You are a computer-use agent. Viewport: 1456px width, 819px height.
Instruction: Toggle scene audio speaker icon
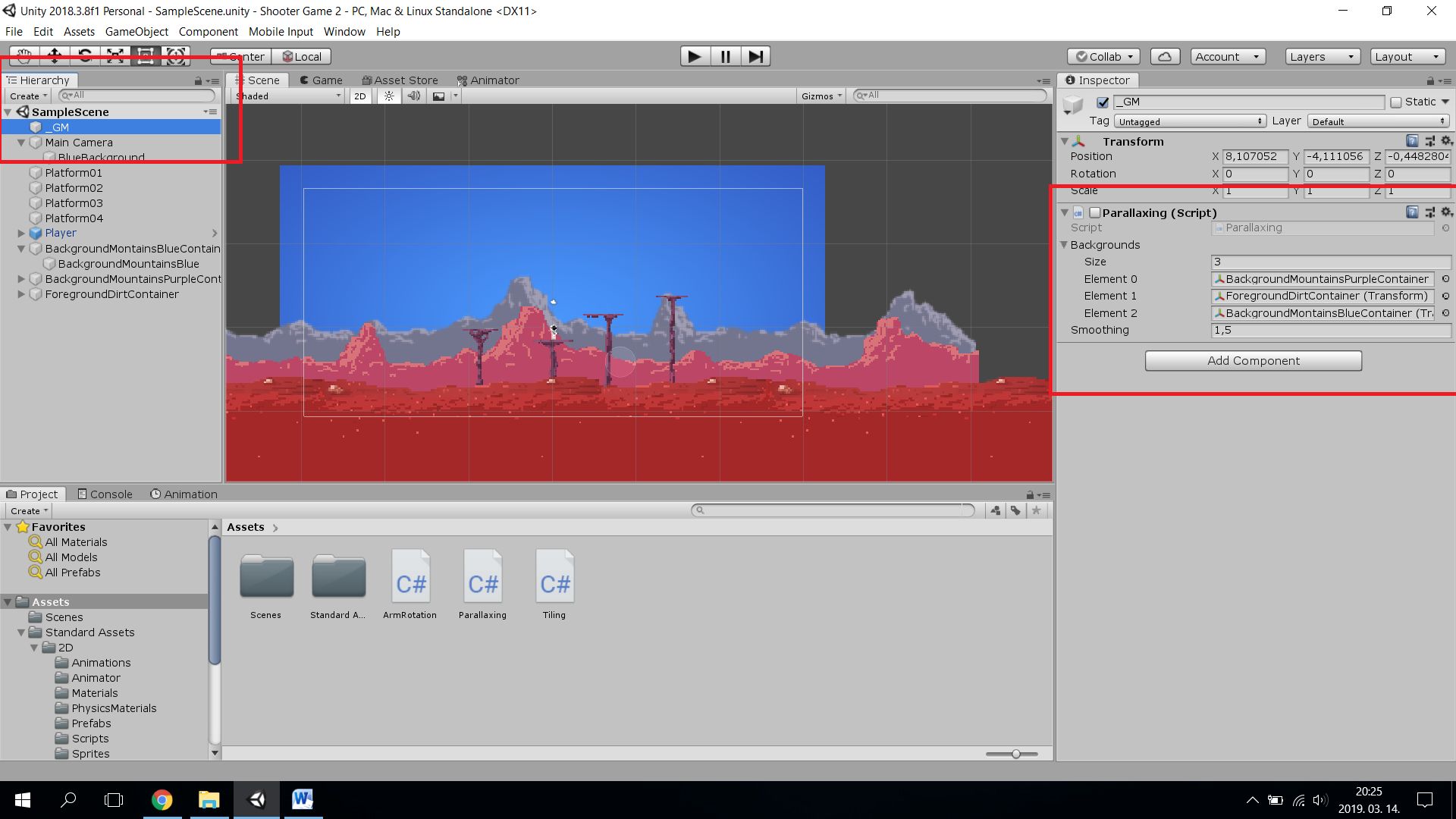coord(413,96)
